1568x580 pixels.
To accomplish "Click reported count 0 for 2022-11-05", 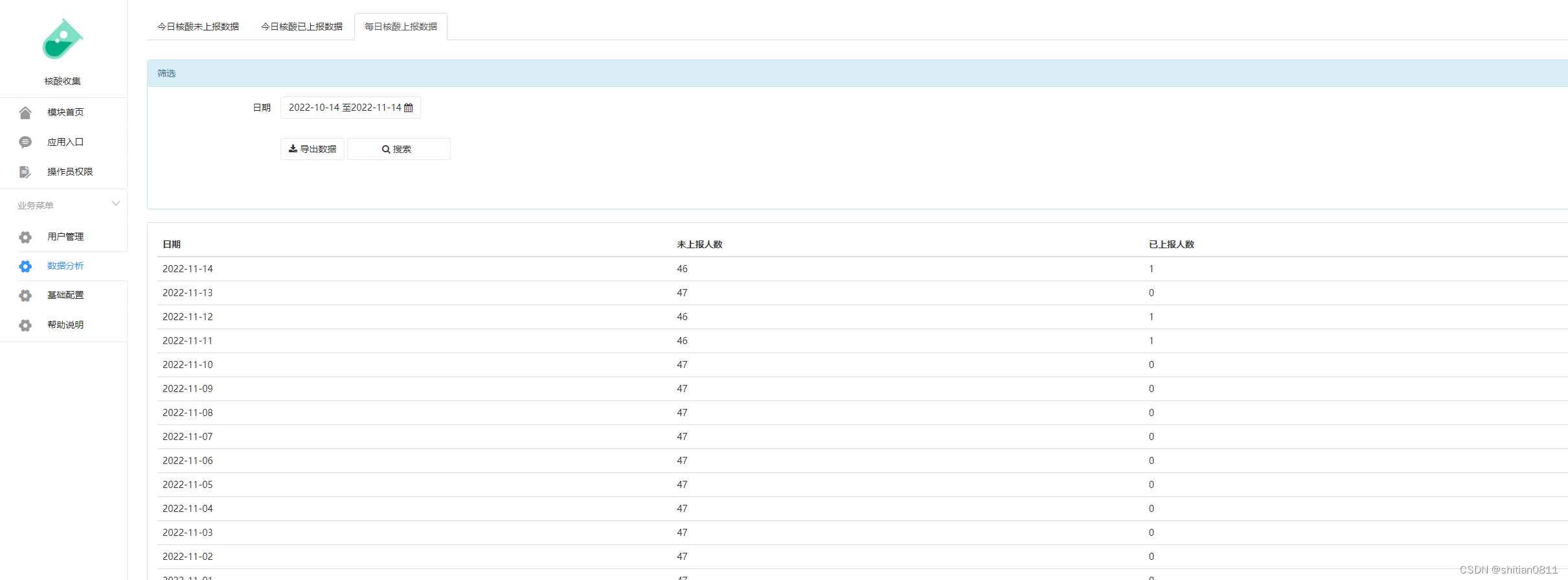I will 1152,485.
